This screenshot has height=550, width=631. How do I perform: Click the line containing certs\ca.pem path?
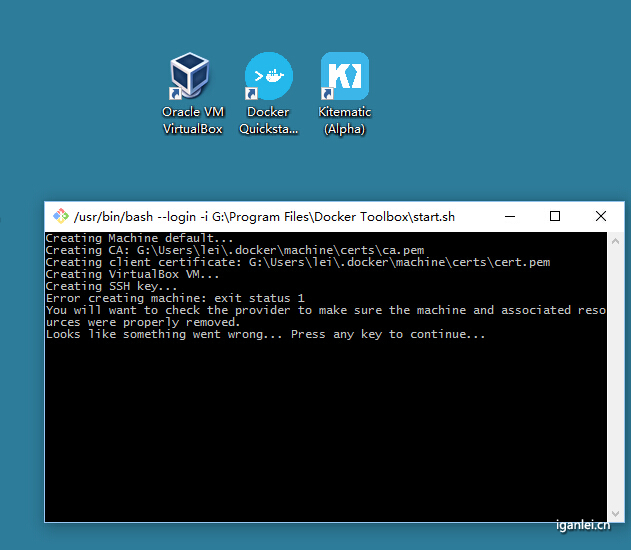pyautogui.click(x=235, y=250)
